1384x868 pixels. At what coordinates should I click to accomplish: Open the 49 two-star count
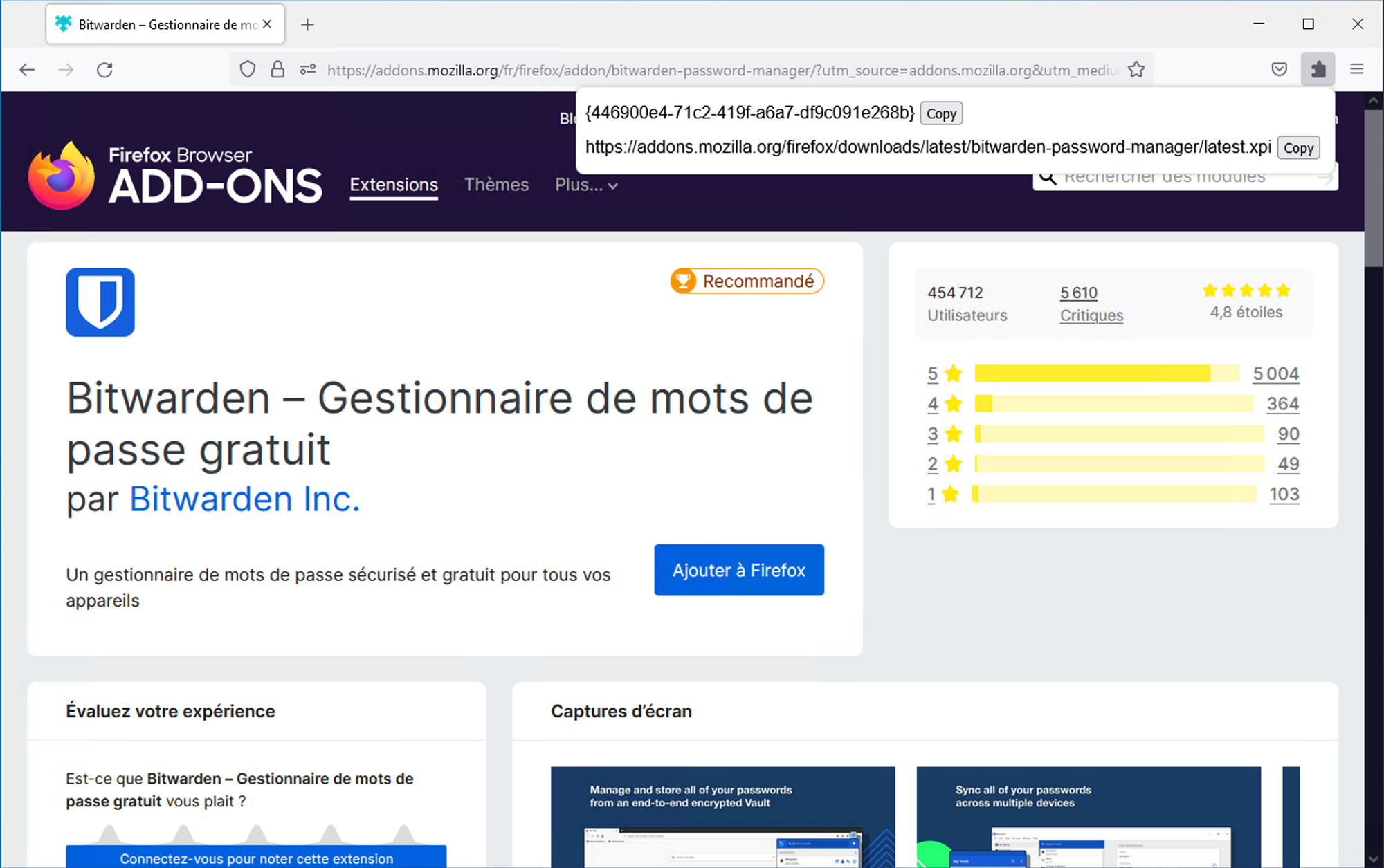(1289, 464)
